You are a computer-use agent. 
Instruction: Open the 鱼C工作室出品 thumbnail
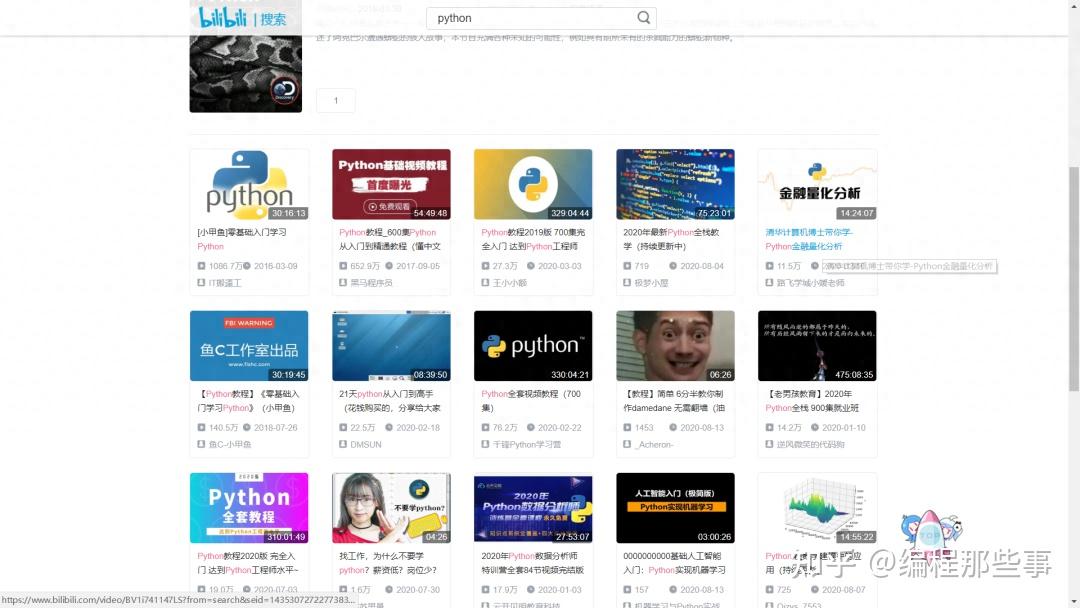click(x=249, y=346)
